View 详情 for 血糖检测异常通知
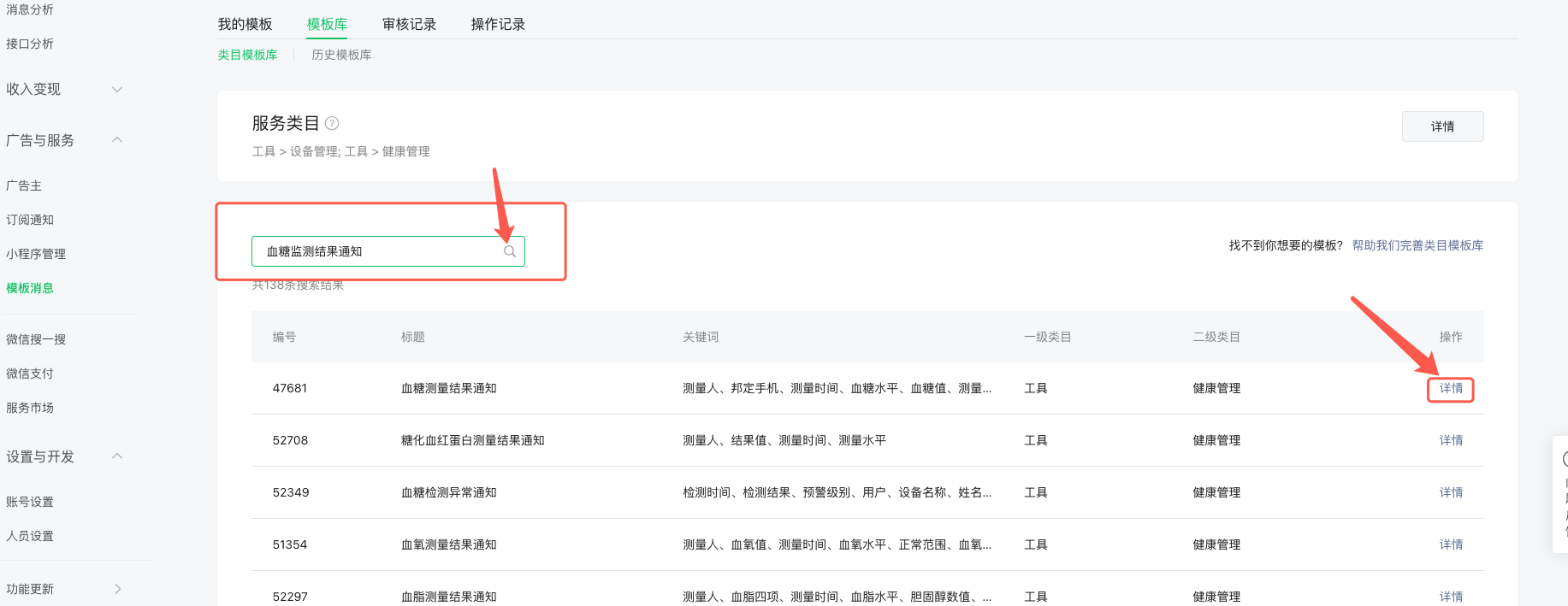Image resolution: width=1568 pixels, height=606 pixels. point(1451,492)
